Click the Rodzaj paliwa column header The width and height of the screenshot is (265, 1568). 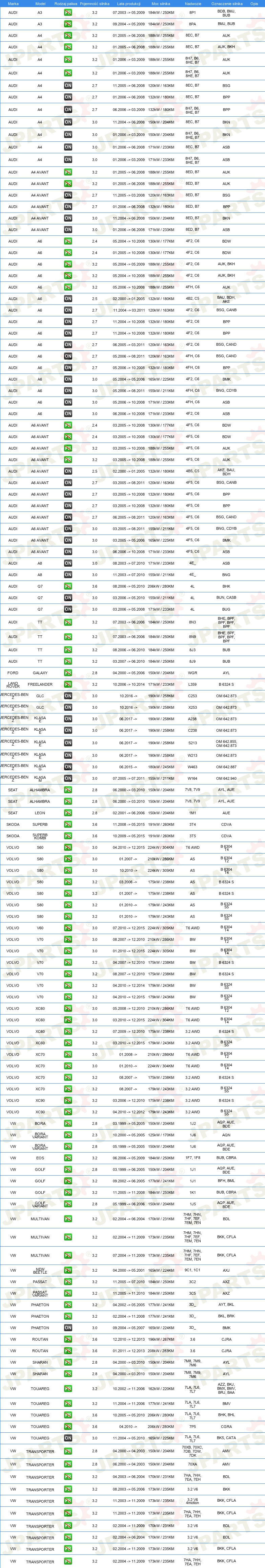(66, 4)
